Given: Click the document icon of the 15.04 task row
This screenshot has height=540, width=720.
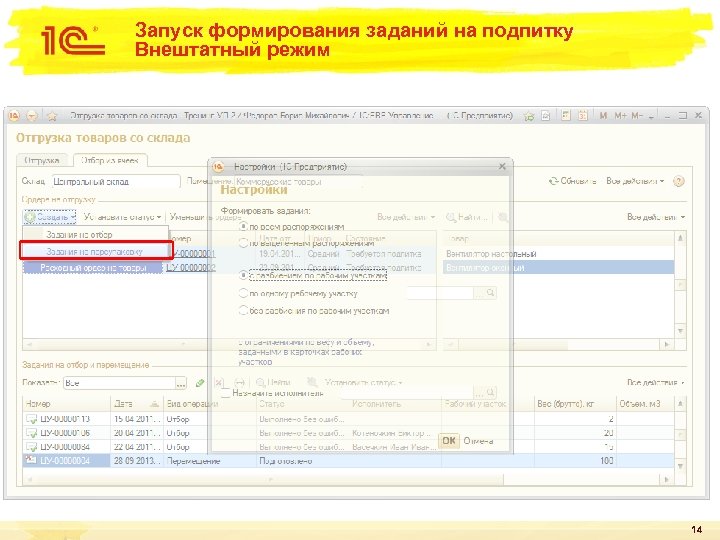Looking at the screenshot, I should point(31,419).
